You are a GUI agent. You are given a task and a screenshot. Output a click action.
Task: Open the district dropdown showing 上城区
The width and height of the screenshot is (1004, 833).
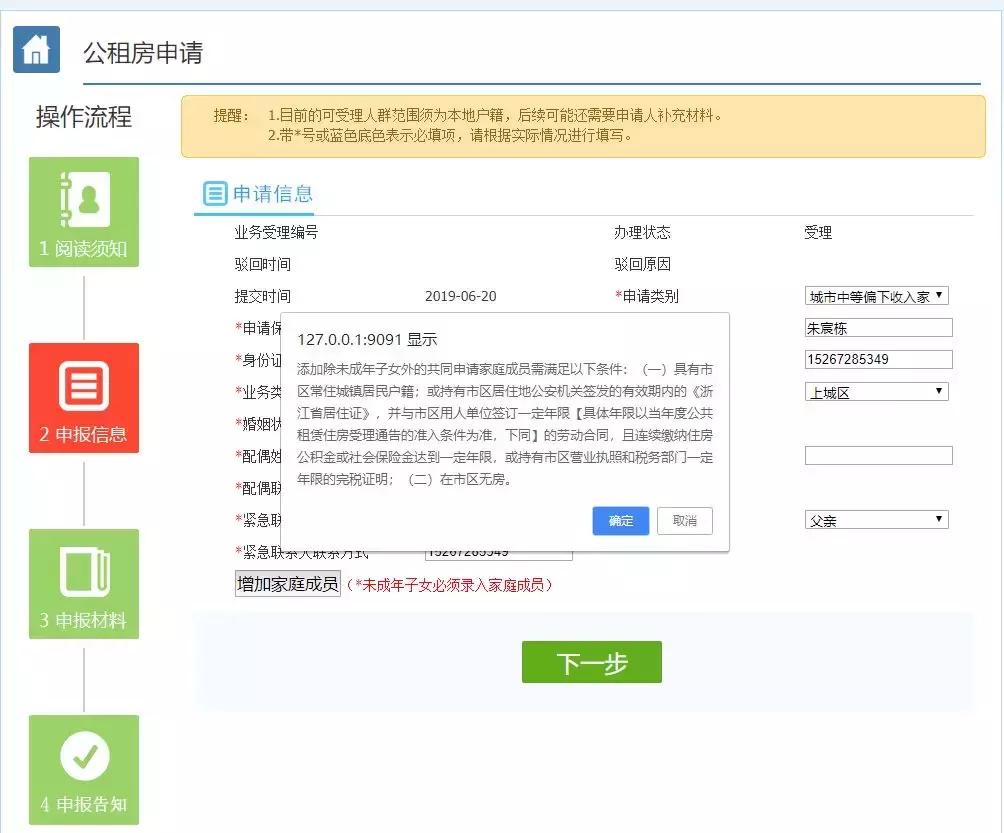click(877, 391)
